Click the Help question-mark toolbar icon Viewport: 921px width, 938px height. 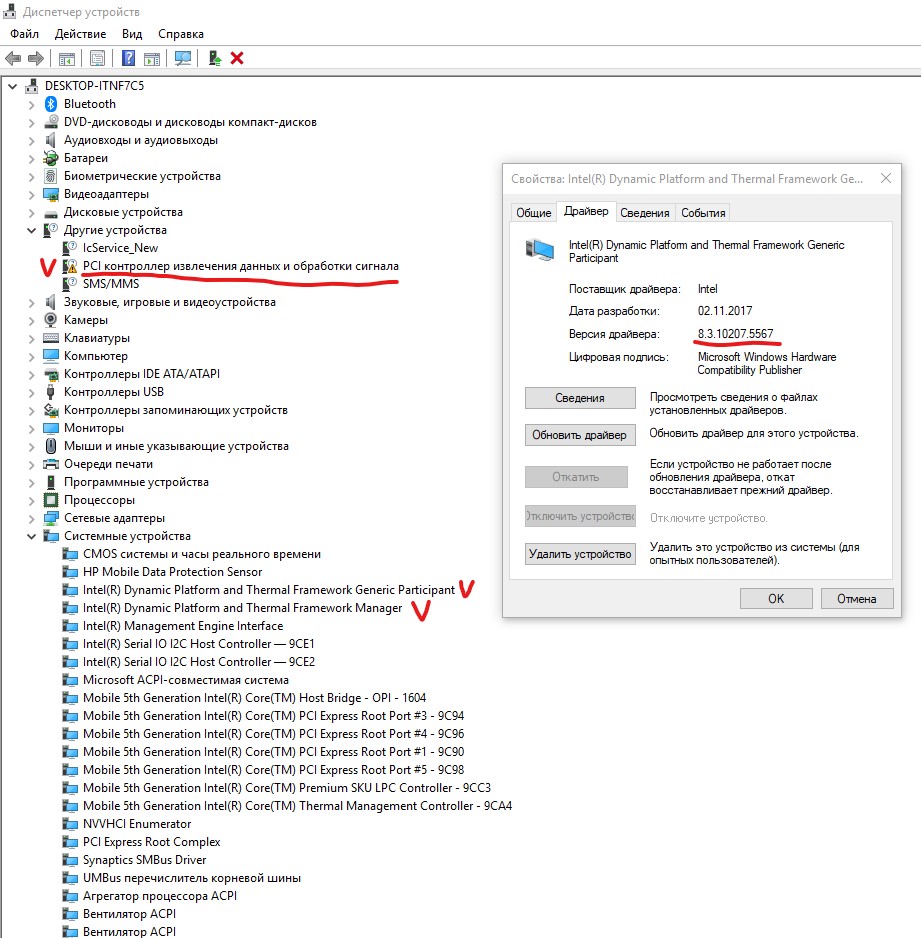point(128,59)
